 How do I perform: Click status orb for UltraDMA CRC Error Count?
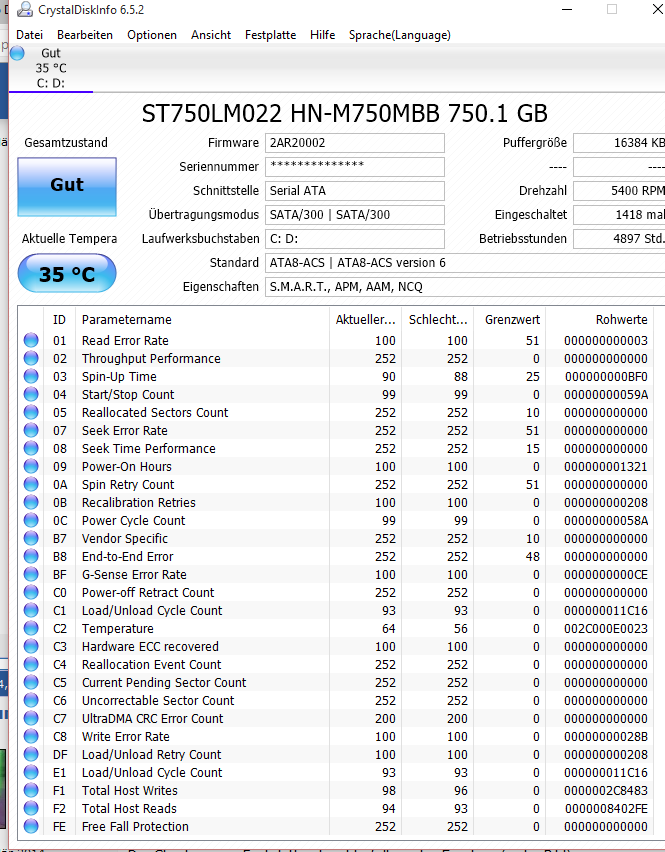pyautogui.click(x=31, y=718)
